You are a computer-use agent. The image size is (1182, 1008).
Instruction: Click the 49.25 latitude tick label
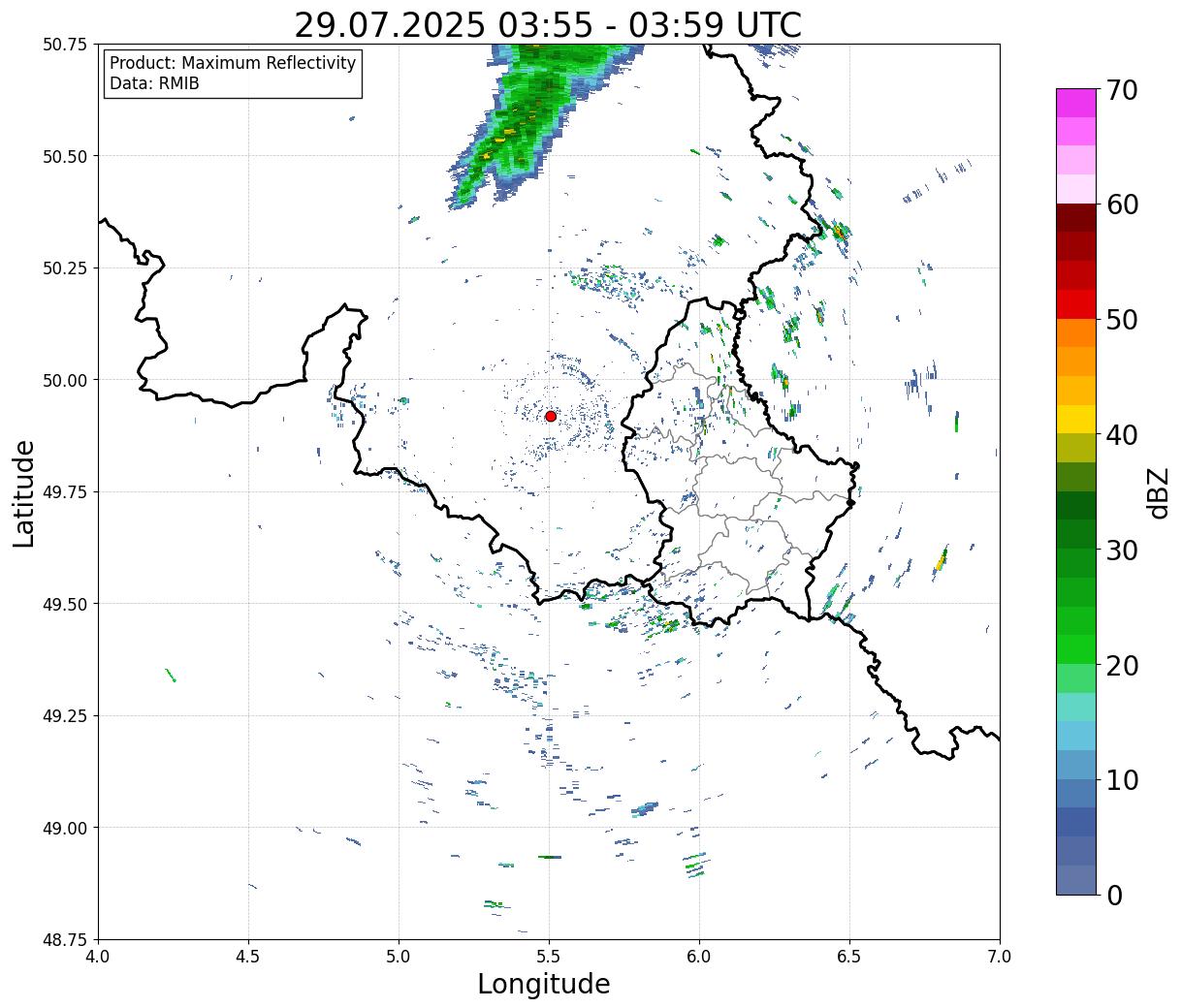(x=65, y=716)
